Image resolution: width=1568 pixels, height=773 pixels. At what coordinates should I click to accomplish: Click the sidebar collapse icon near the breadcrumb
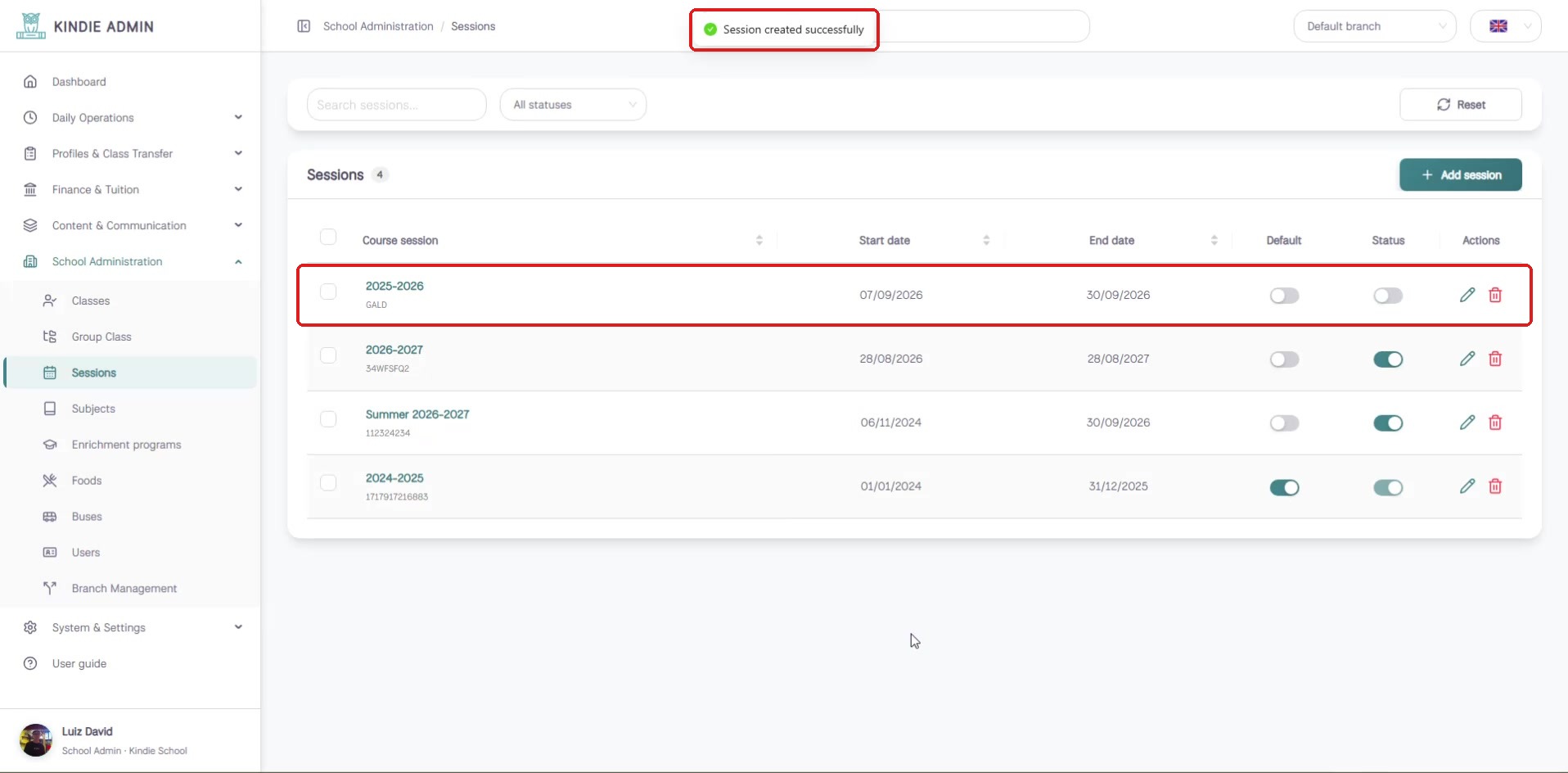[304, 26]
